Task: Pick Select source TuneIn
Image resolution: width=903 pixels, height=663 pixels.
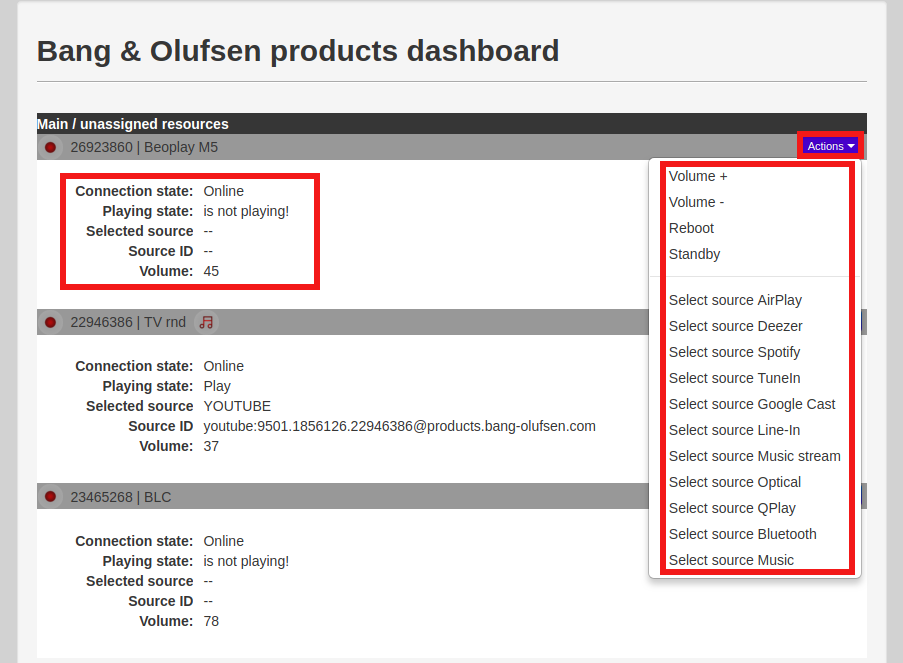Action: pos(734,378)
